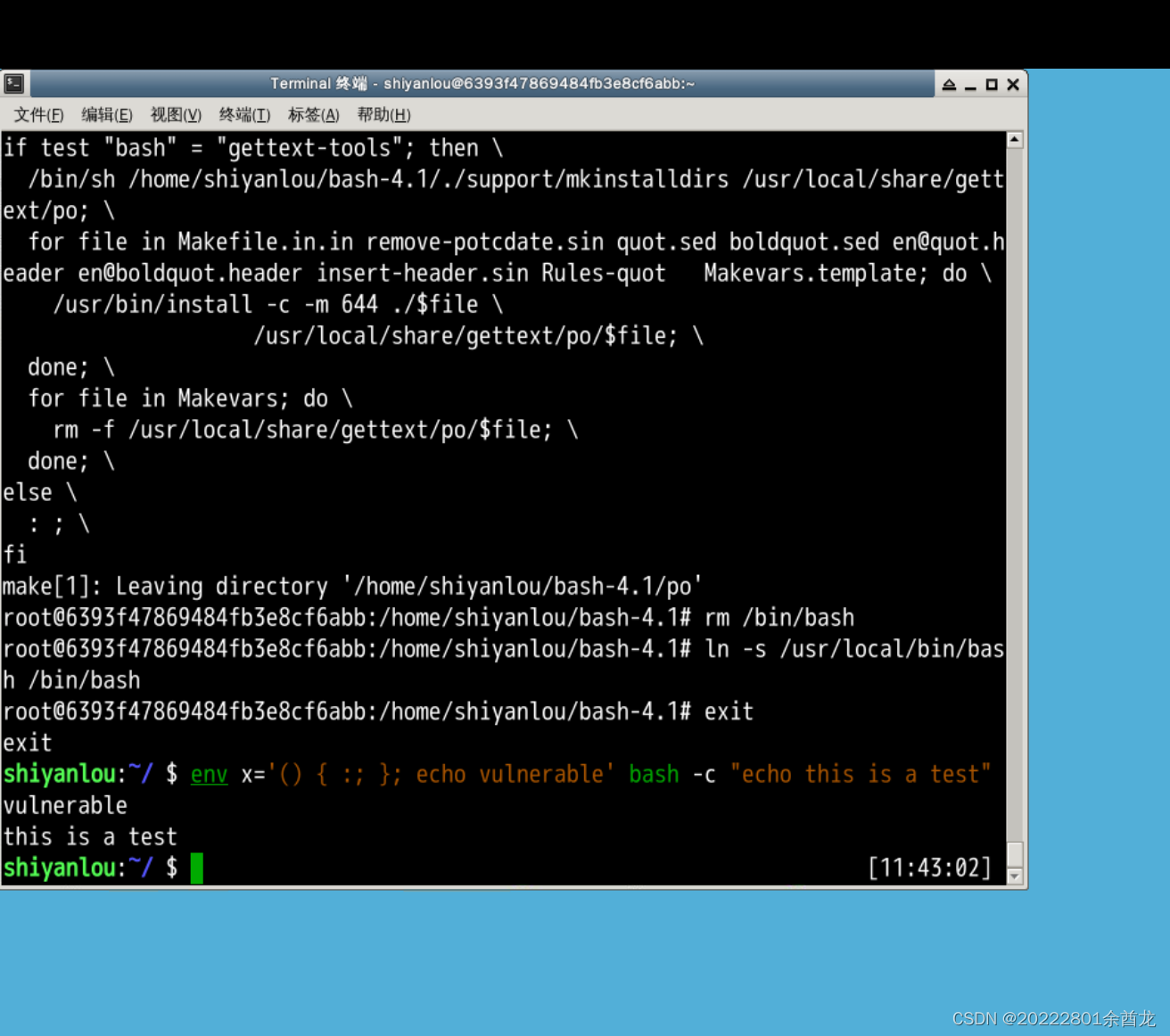
Task: Click the scrollbar up arrow
Action: (1015, 140)
